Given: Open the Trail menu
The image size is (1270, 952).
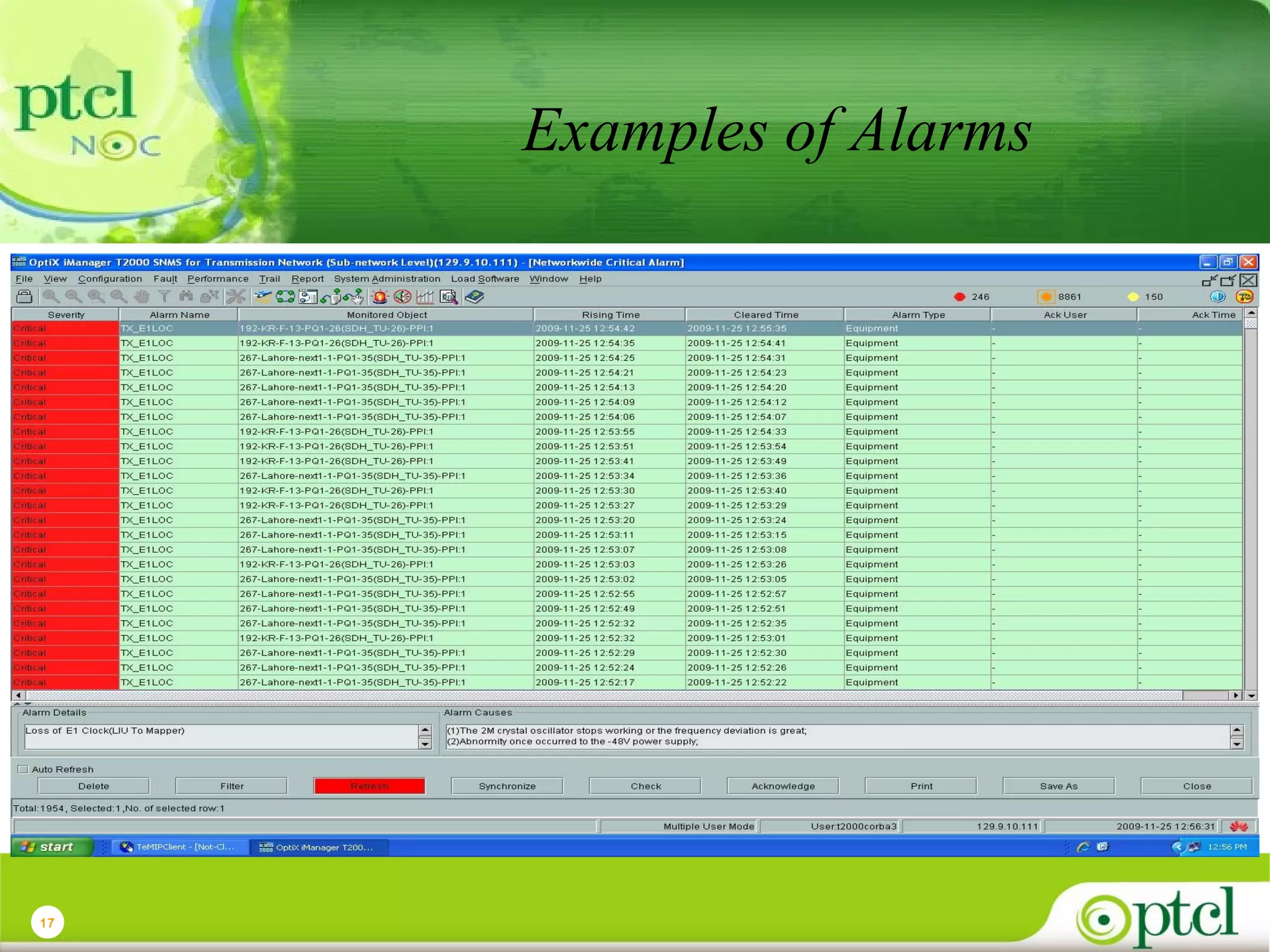Looking at the screenshot, I should coord(269,279).
